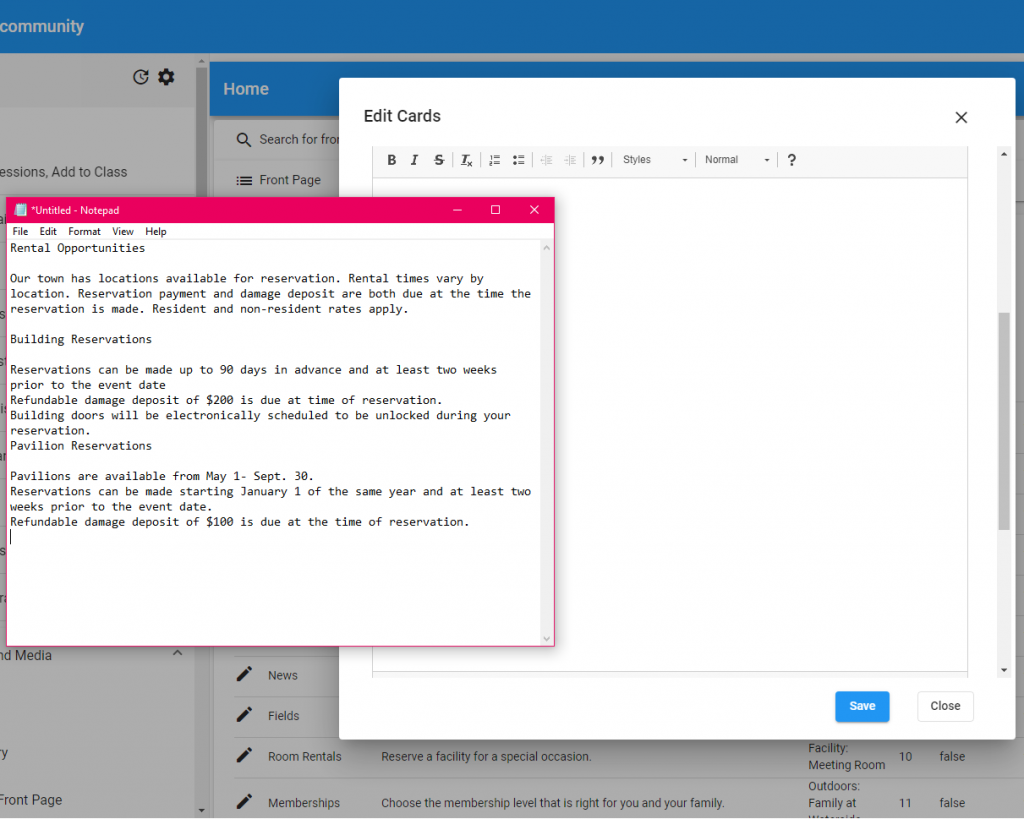Save the card edits
This screenshot has height=819, width=1024.
point(861,706)
